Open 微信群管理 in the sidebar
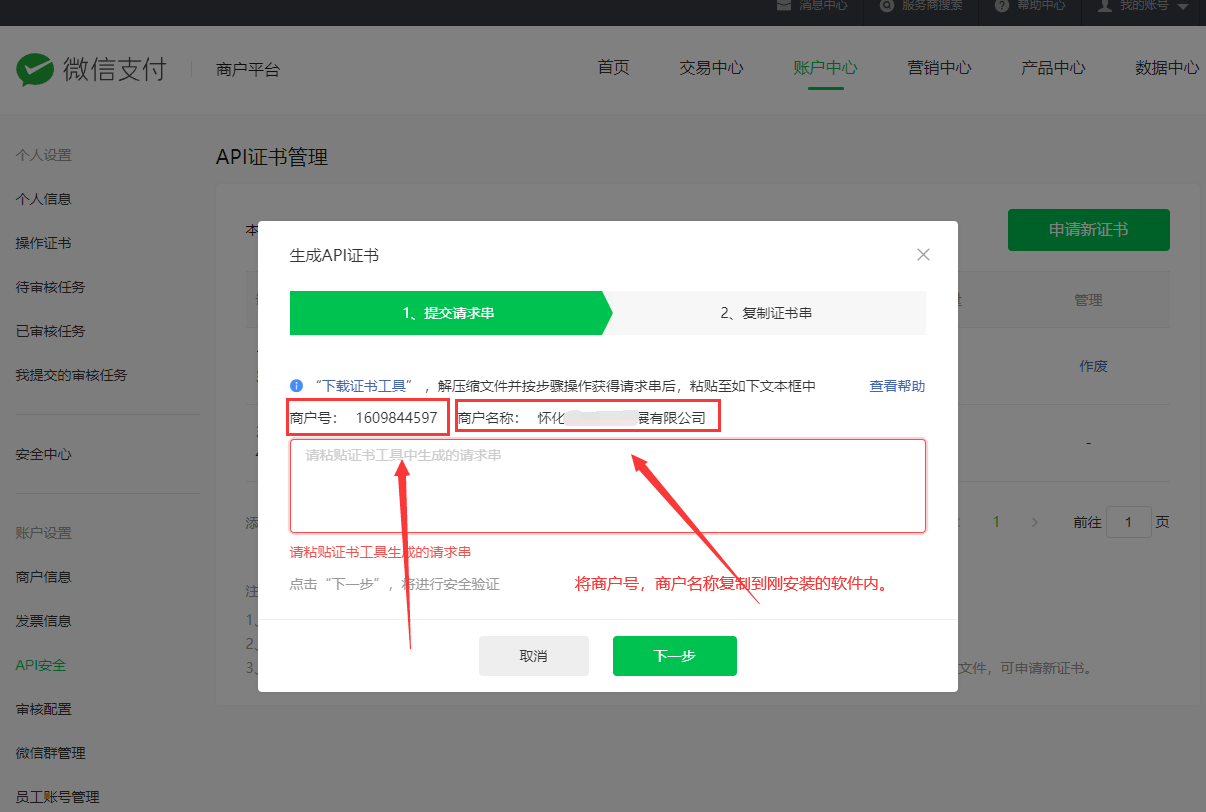 point(51,753)
